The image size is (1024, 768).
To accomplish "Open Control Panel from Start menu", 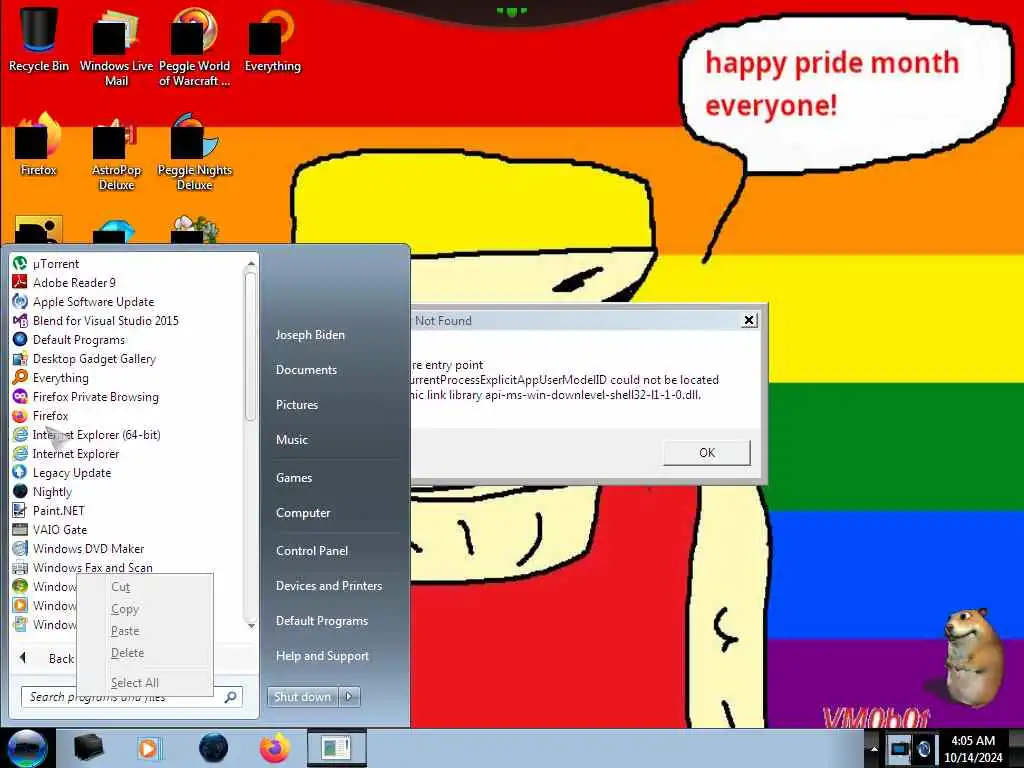I will [x=312, y=551].
